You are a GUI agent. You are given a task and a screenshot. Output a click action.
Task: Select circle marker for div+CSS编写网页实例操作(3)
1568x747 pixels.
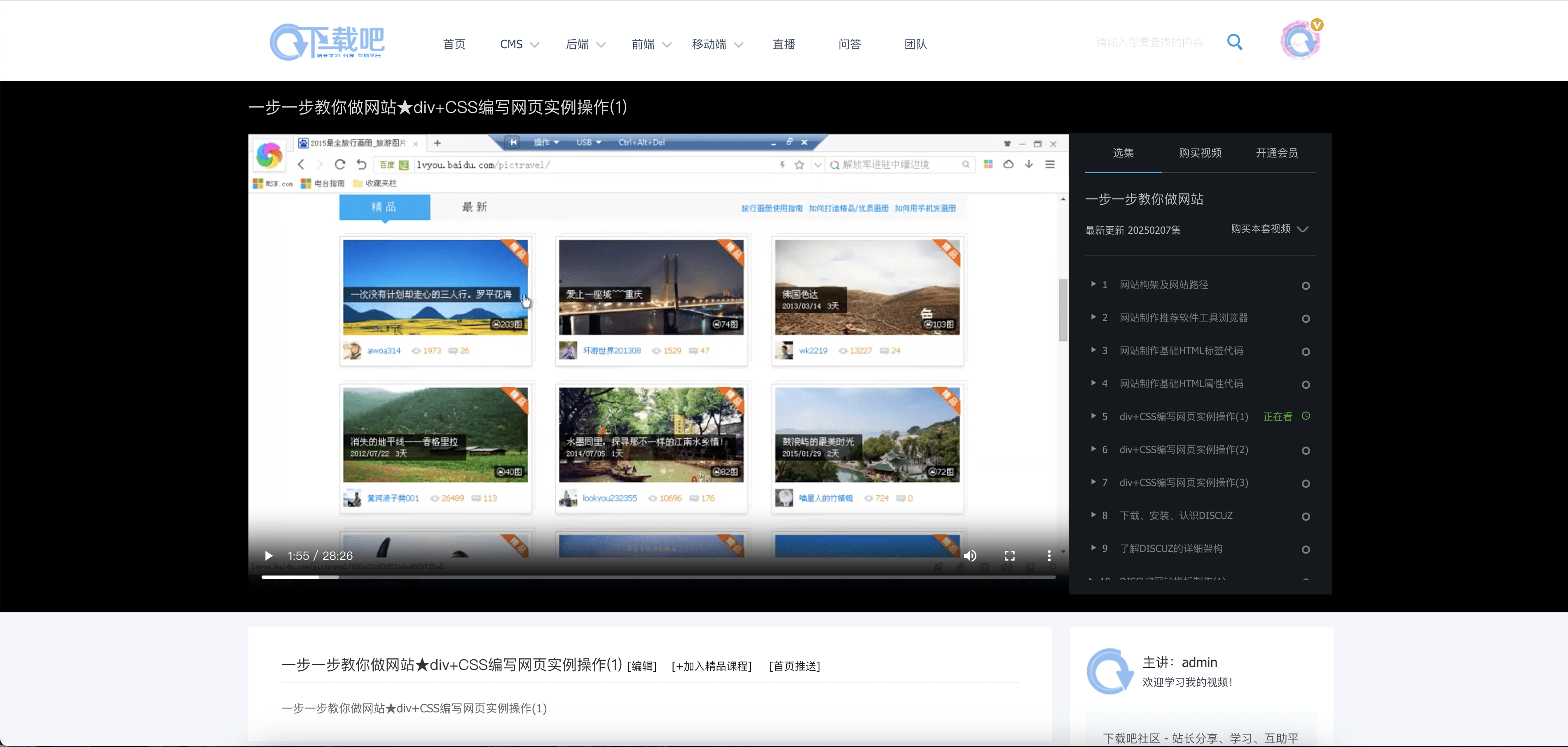point(1306,484)
